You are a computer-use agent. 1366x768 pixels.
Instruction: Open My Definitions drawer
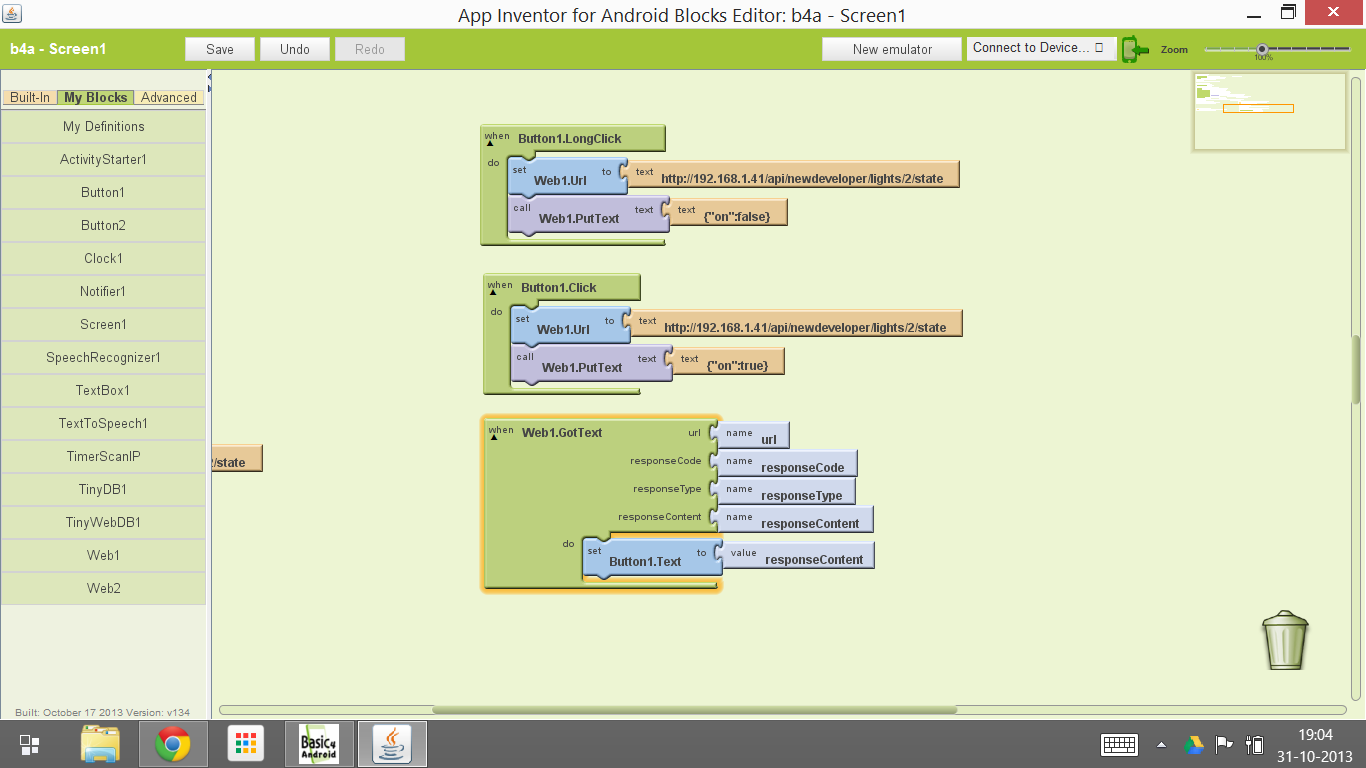click(x=103, y=127)
